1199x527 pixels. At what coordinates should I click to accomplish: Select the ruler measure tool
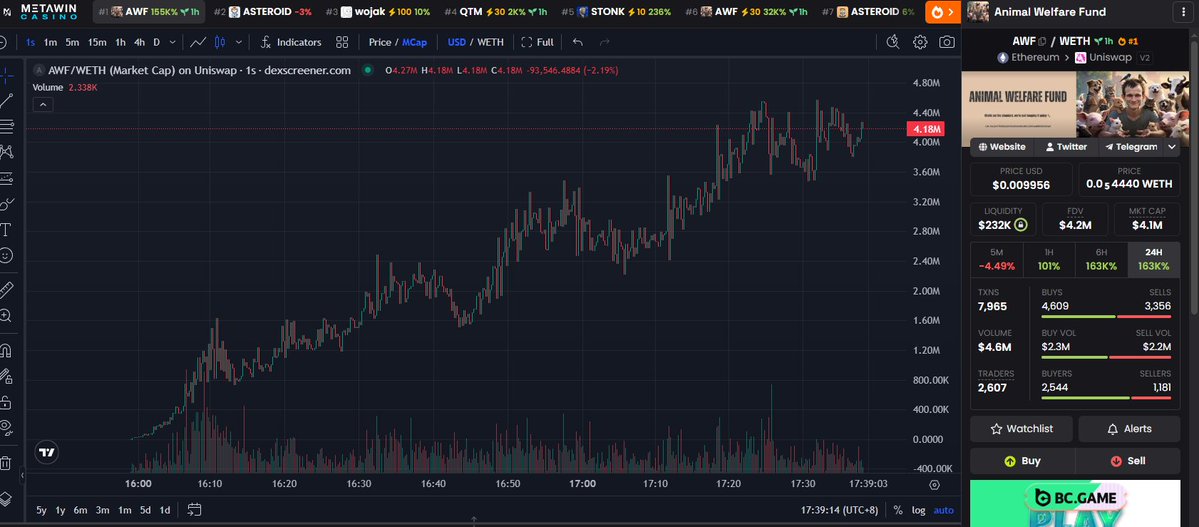pos(6,289)
